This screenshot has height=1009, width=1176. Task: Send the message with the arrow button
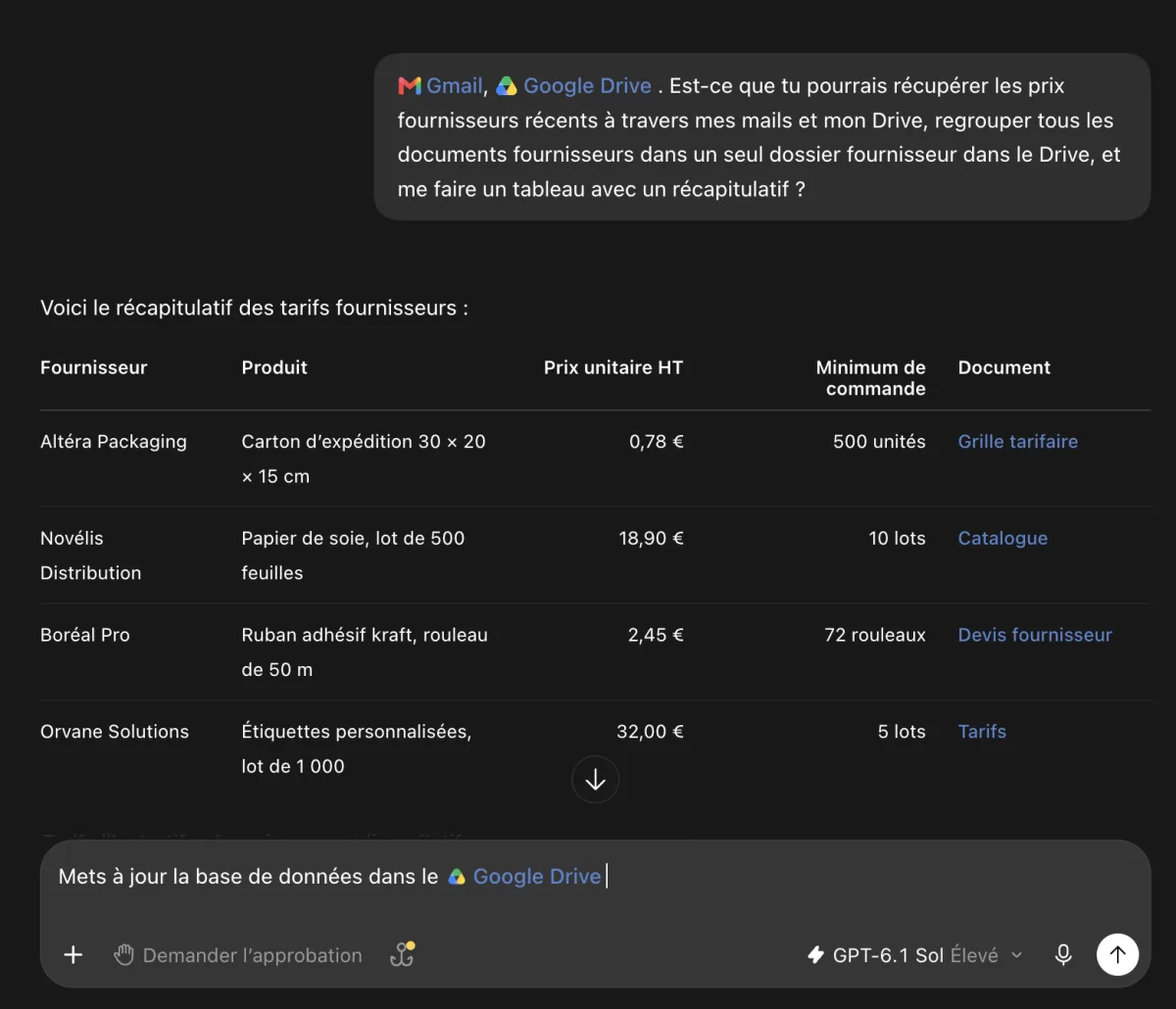[x=1117, y=954]
